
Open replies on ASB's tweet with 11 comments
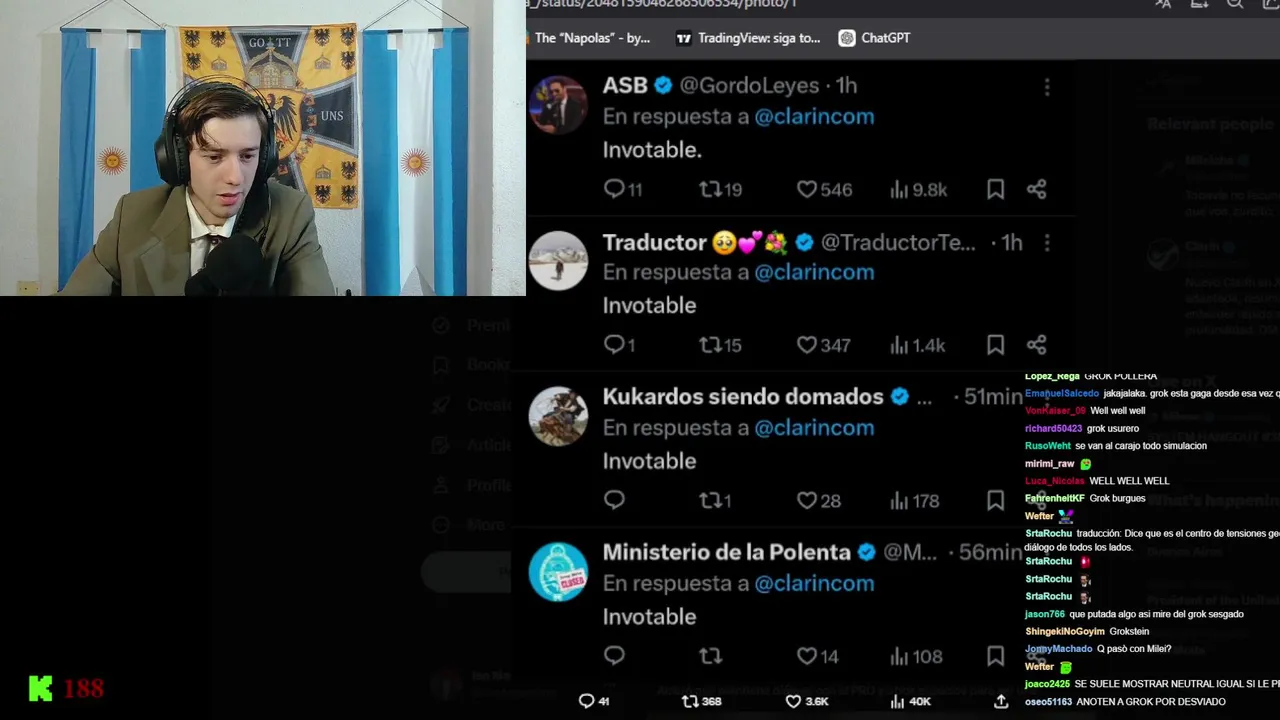pyautogui.click(x=623, y=189)
